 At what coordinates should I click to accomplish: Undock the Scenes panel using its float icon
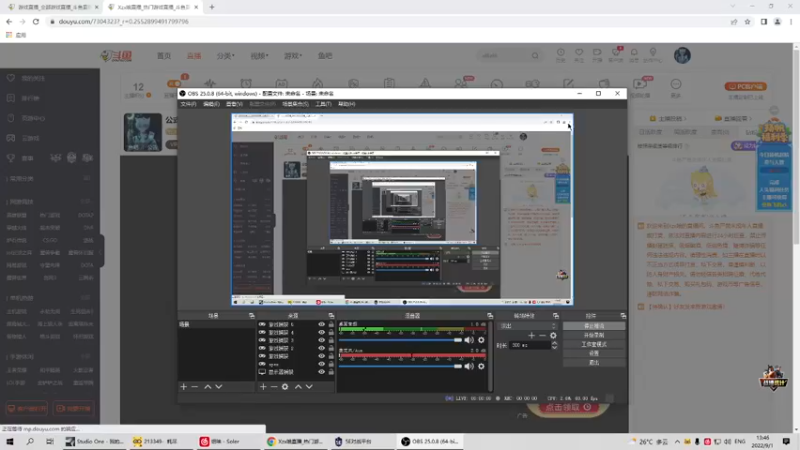pos(252,316)
